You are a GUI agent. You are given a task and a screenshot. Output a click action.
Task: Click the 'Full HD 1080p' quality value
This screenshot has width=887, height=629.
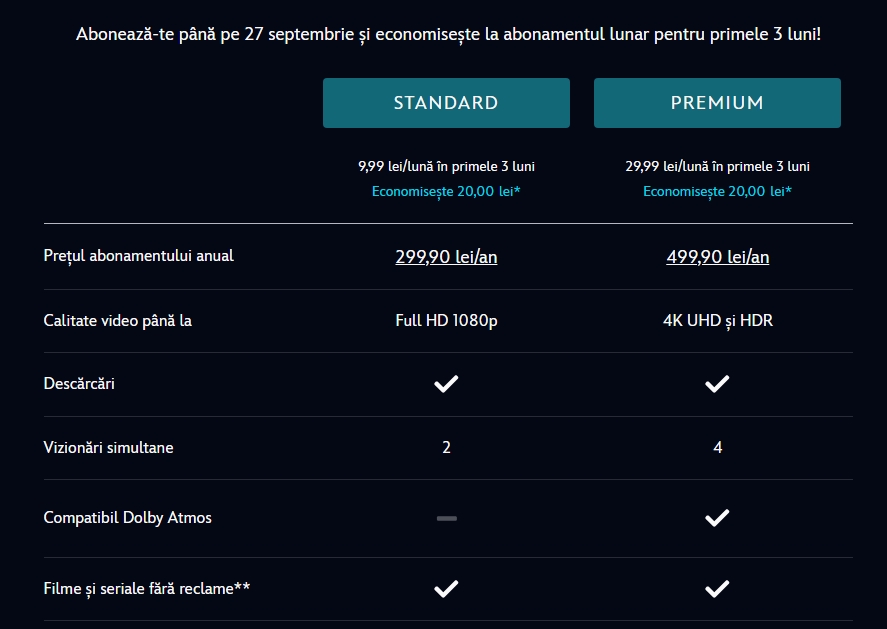pyautogui.click(x=446, y=321)
